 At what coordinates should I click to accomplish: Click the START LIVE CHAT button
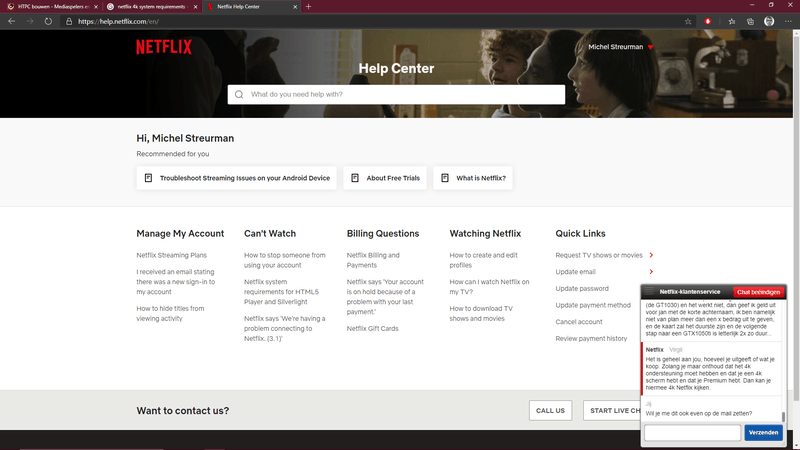(x=612, y=410)
